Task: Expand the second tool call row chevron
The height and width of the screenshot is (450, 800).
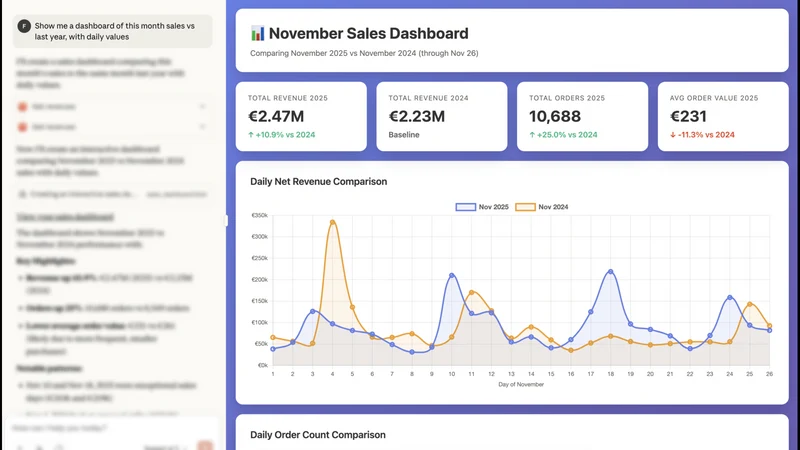Action: click(x=203, y=127)
